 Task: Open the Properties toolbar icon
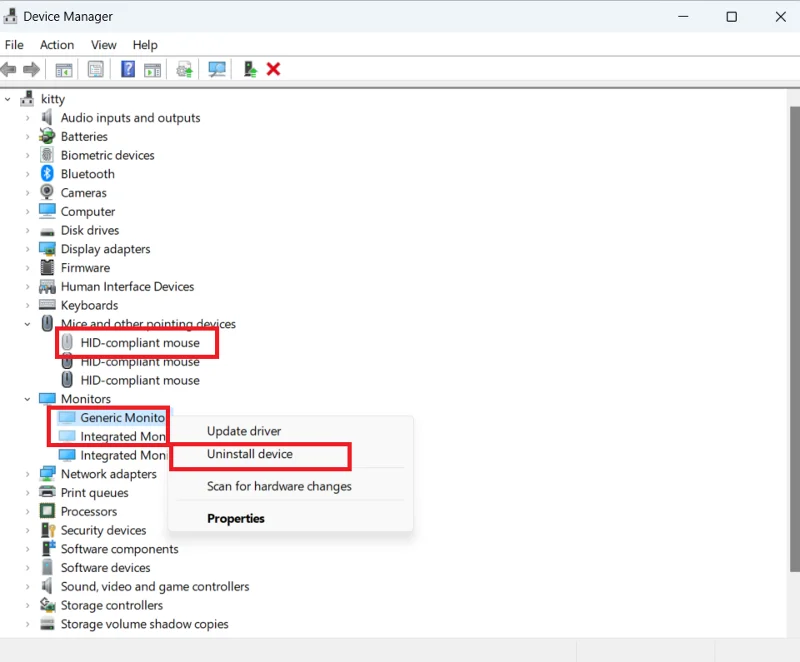coord(95,69)
